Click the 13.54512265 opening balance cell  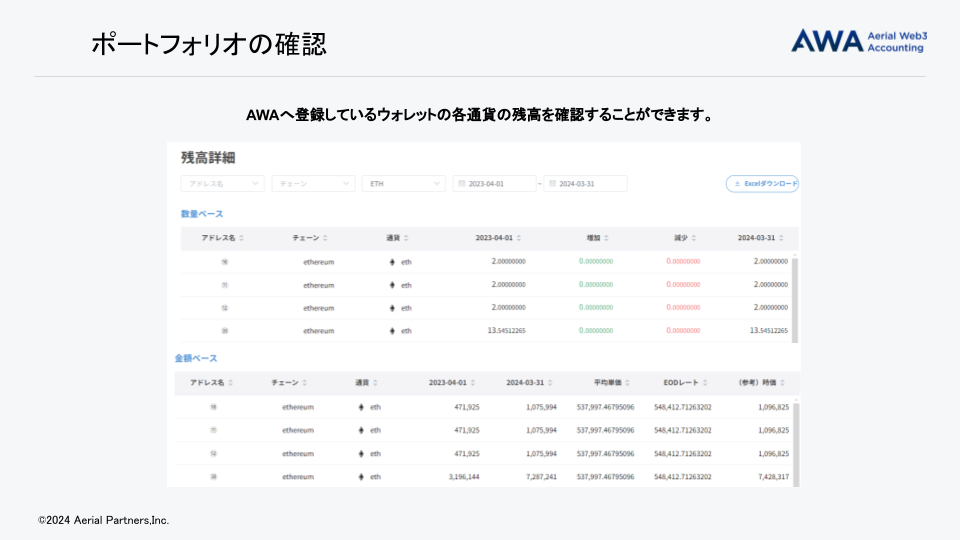coord(508,331)
